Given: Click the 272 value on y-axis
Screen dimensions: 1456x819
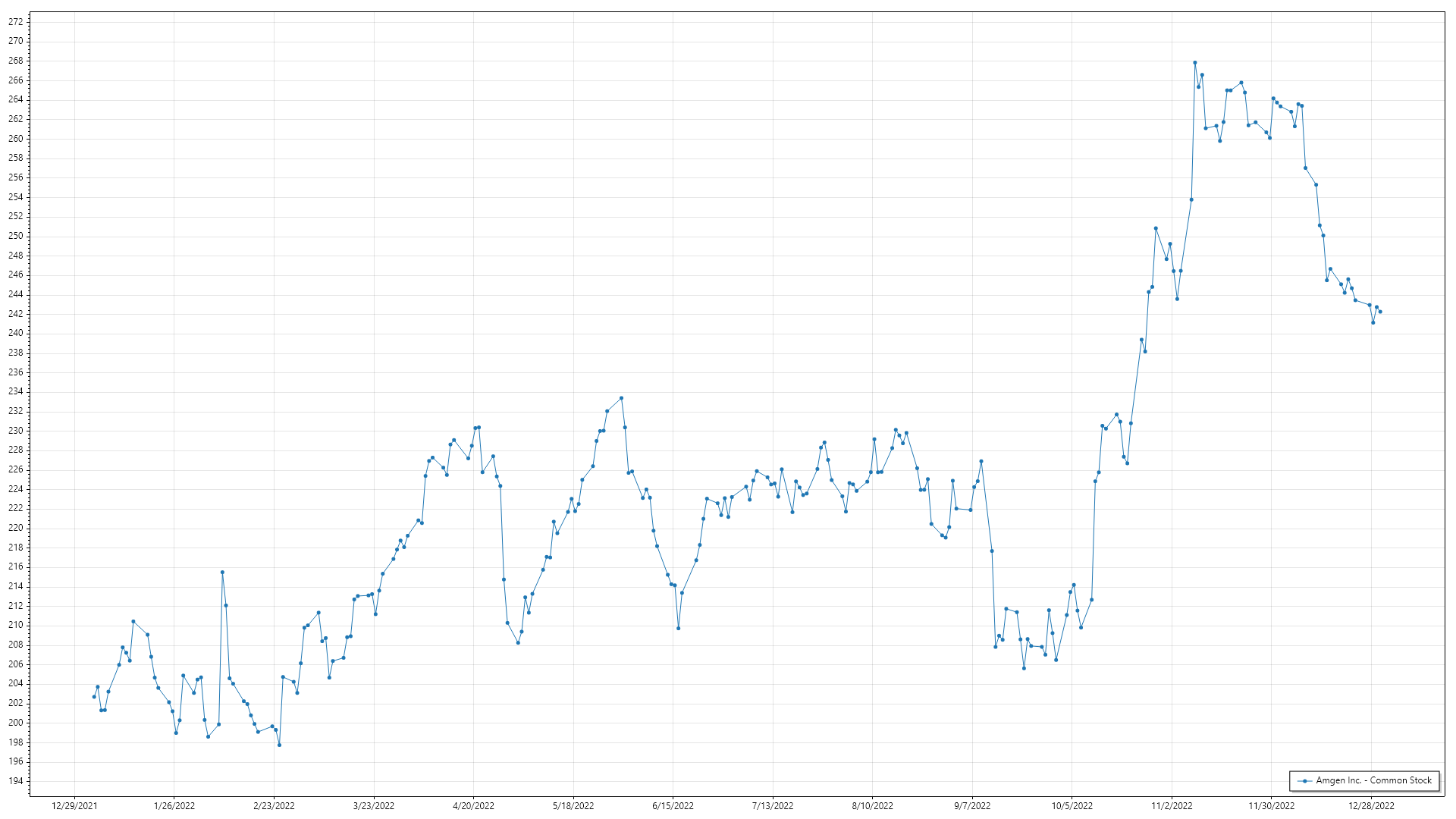Looking at the screenshot, I should point(15,22).
